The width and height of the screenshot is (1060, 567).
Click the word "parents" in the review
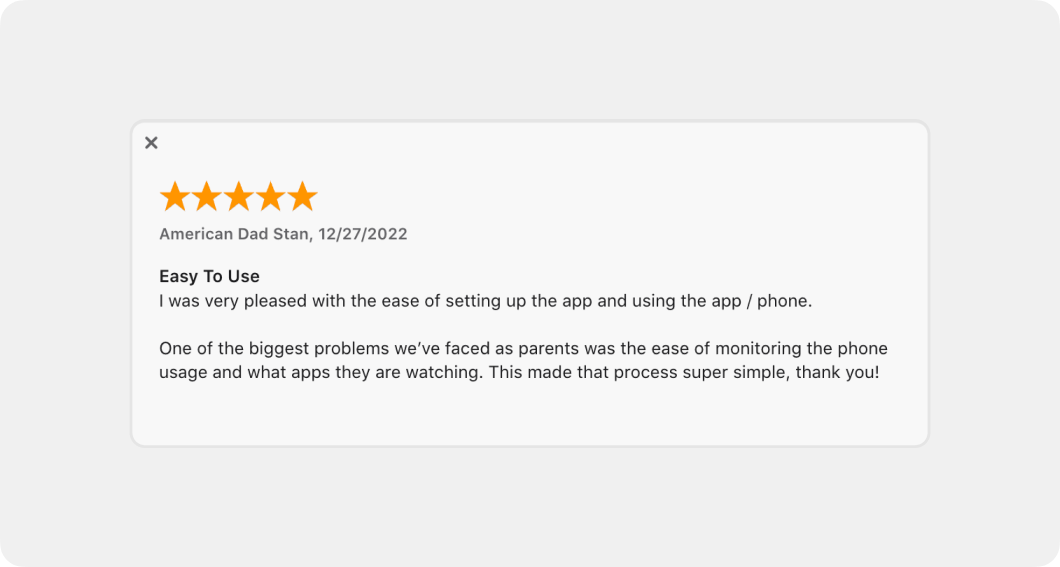(551, 349)
